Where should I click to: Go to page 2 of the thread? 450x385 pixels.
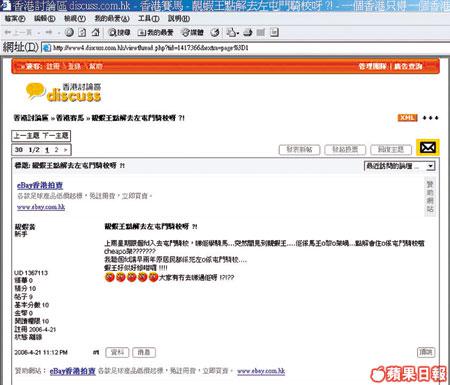tap(56, 150)
